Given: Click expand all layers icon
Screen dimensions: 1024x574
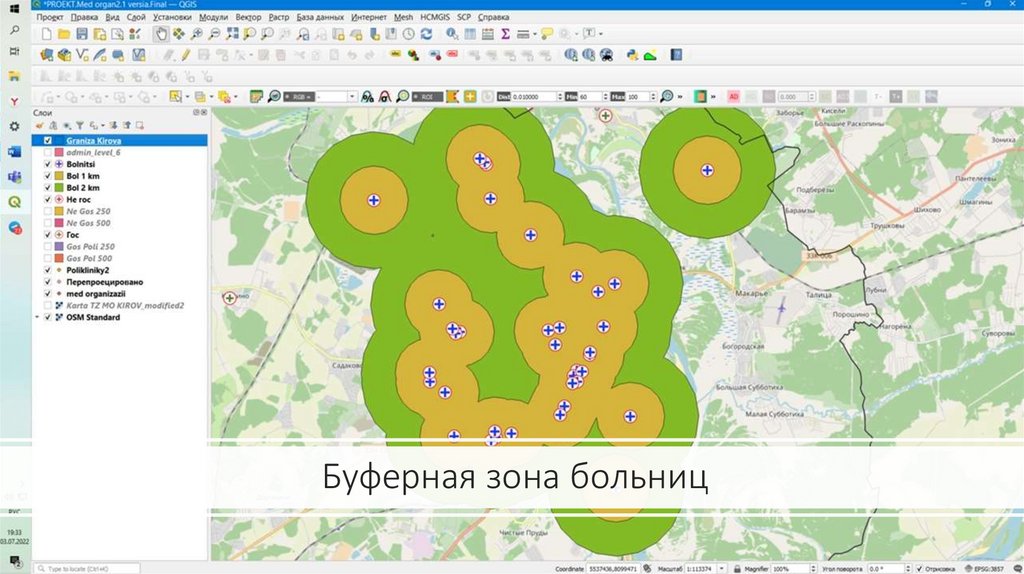Looking at the screenshot, I should click(x=114, y=125).
